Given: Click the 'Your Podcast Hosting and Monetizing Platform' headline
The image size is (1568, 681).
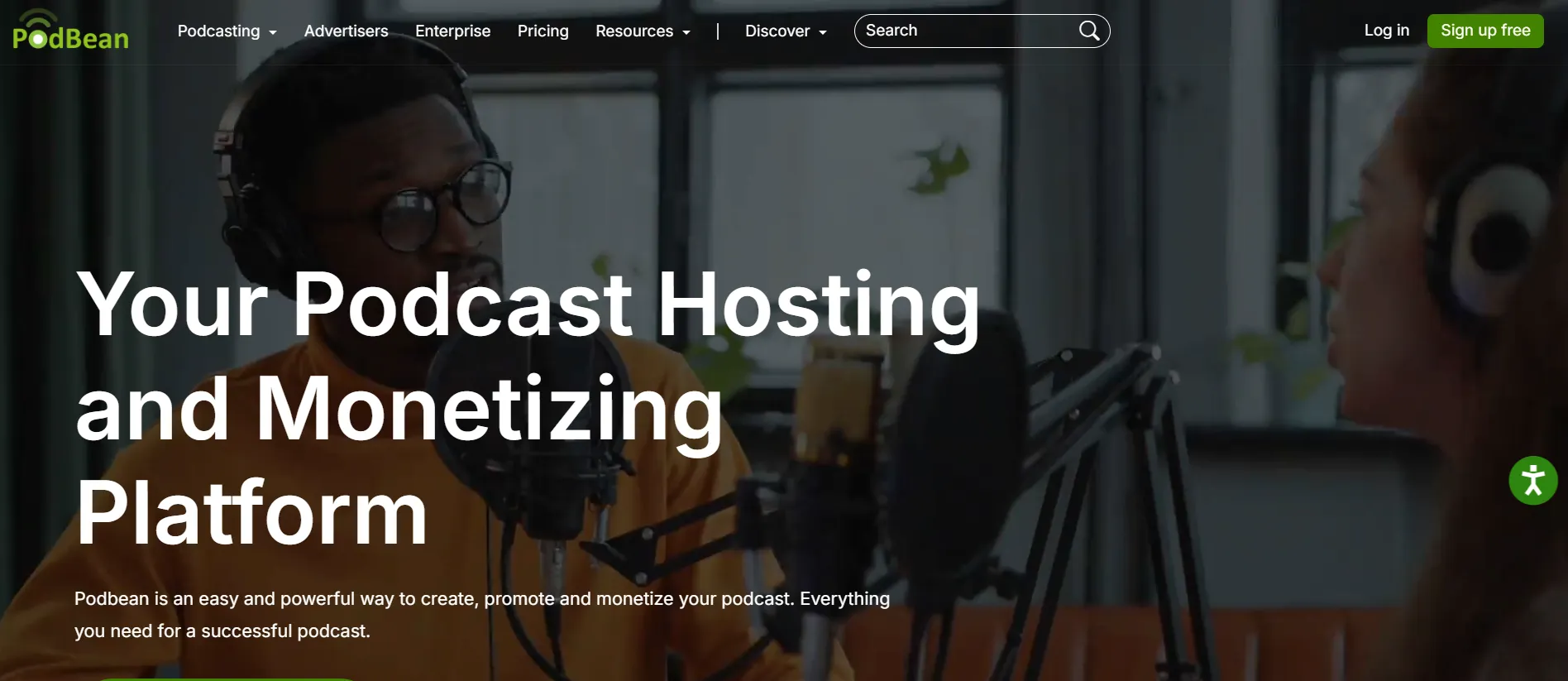Looking at the screenshot, I should (x=528, y=408).
